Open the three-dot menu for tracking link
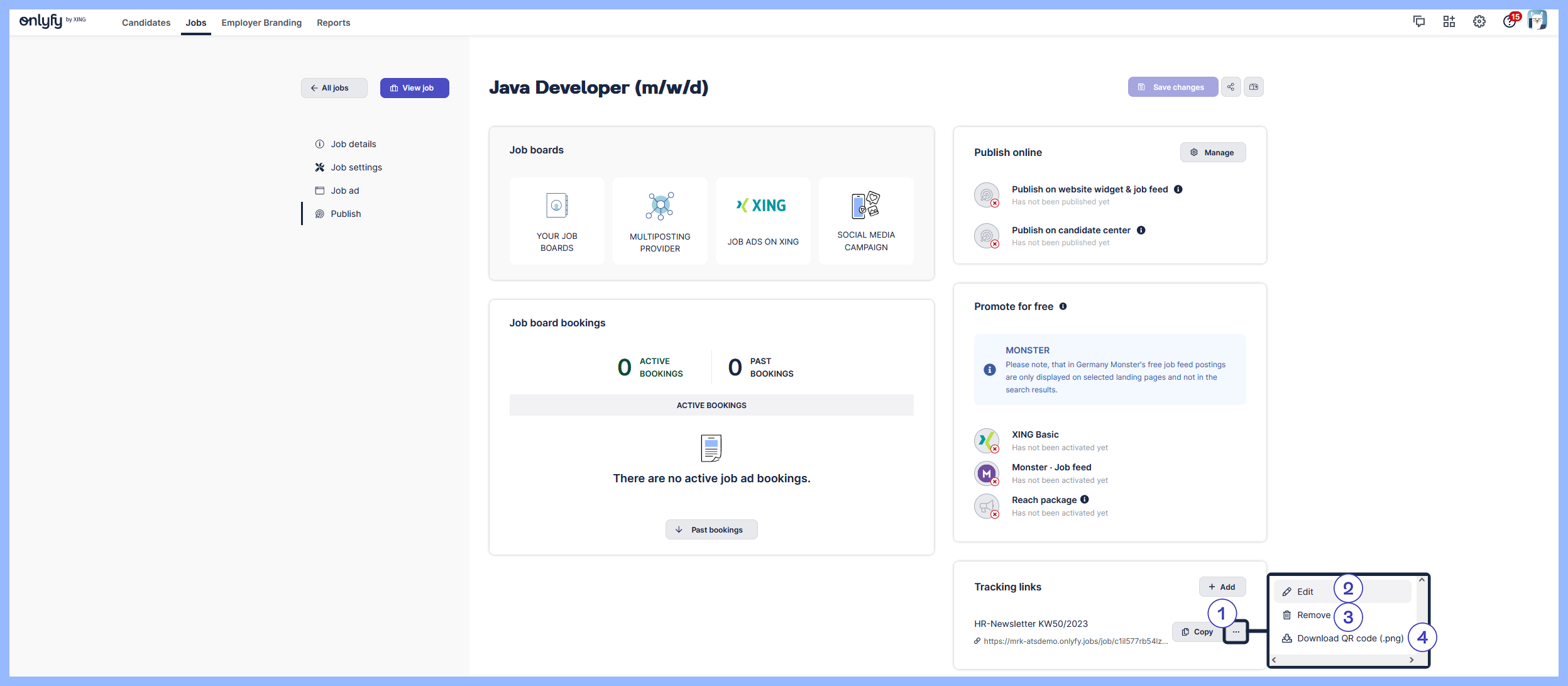Screen dimensions: 1568x686 (1236, 631)
